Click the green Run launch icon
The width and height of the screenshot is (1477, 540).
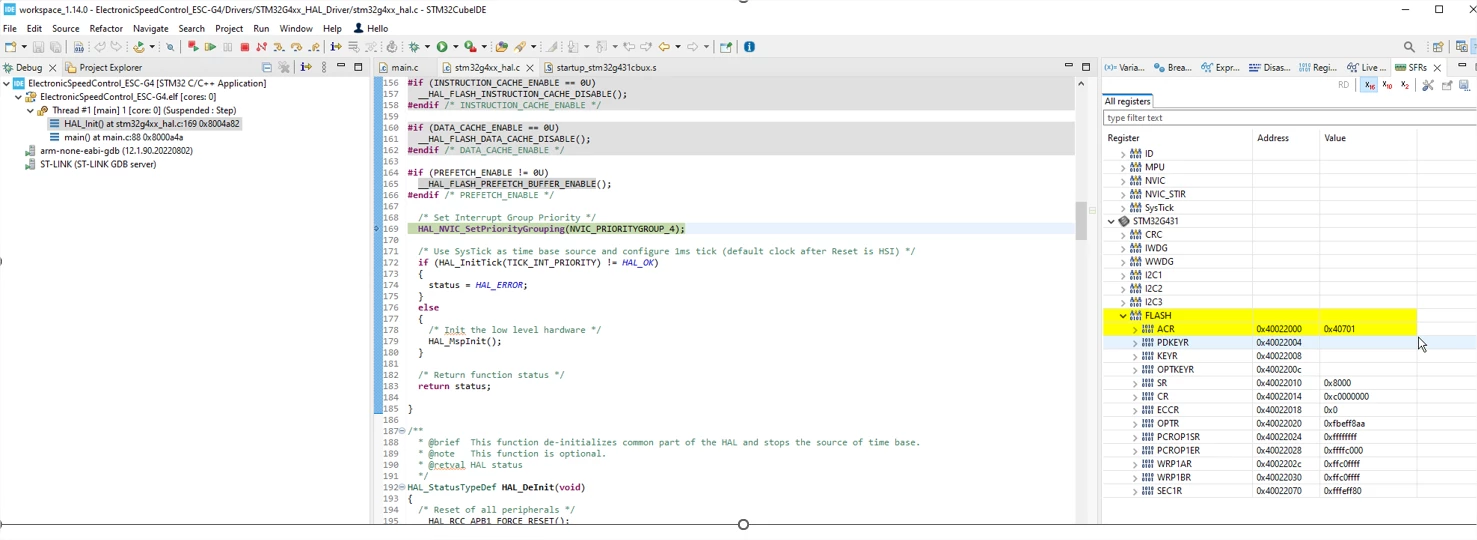[441, 47]
